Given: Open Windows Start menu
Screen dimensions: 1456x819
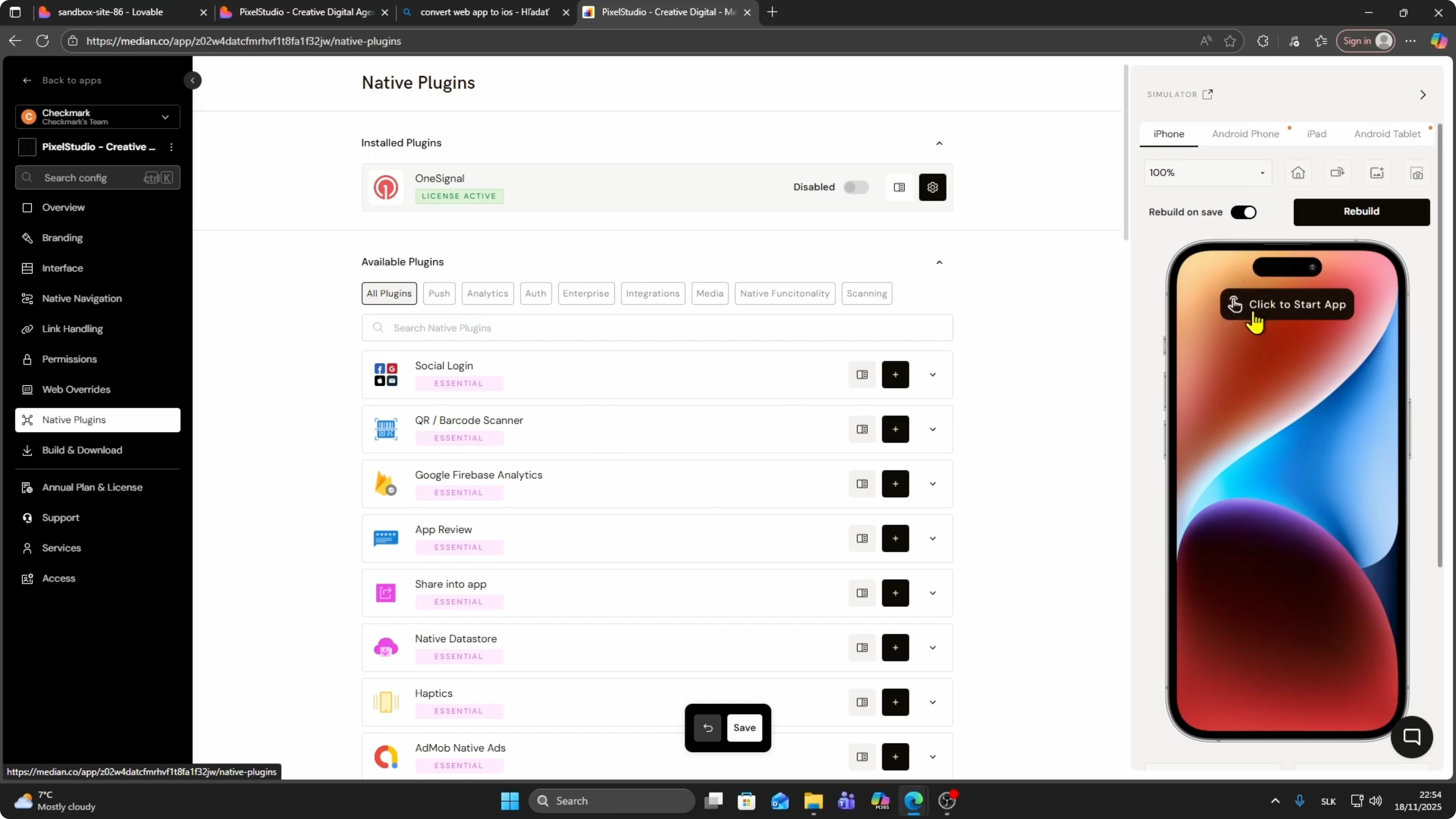Looking at the screenshot, I should 510,801.
